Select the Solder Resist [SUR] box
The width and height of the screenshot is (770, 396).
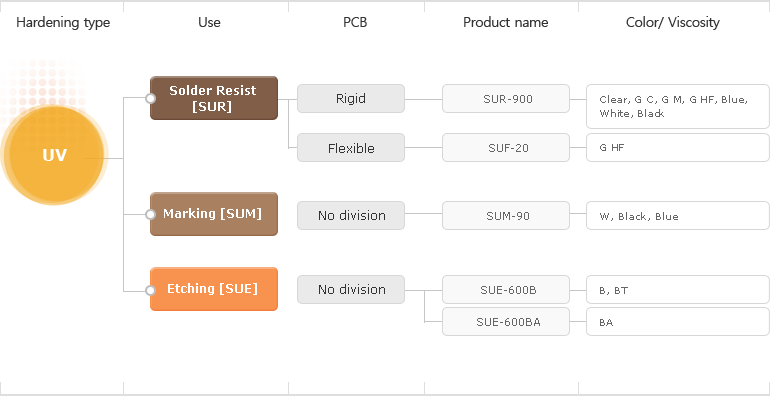point(214,98)
